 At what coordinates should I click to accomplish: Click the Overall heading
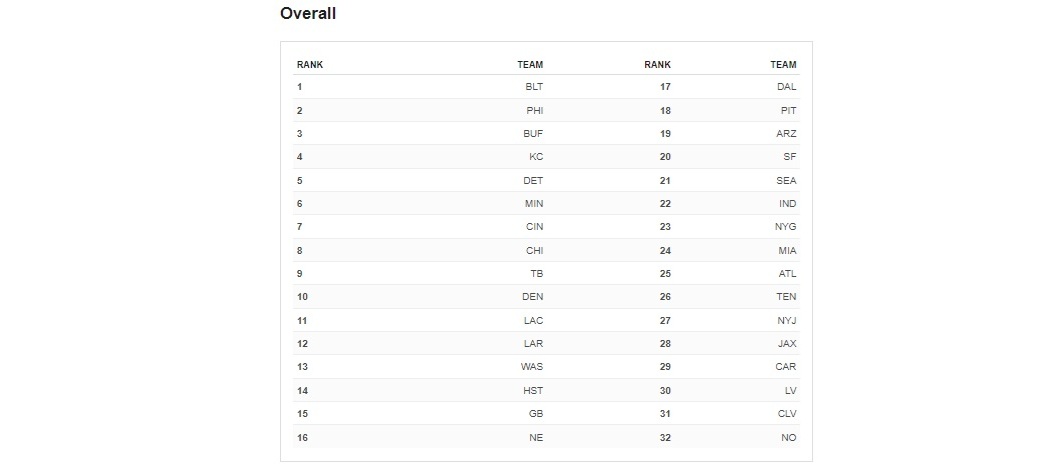(x=308, y=14)
